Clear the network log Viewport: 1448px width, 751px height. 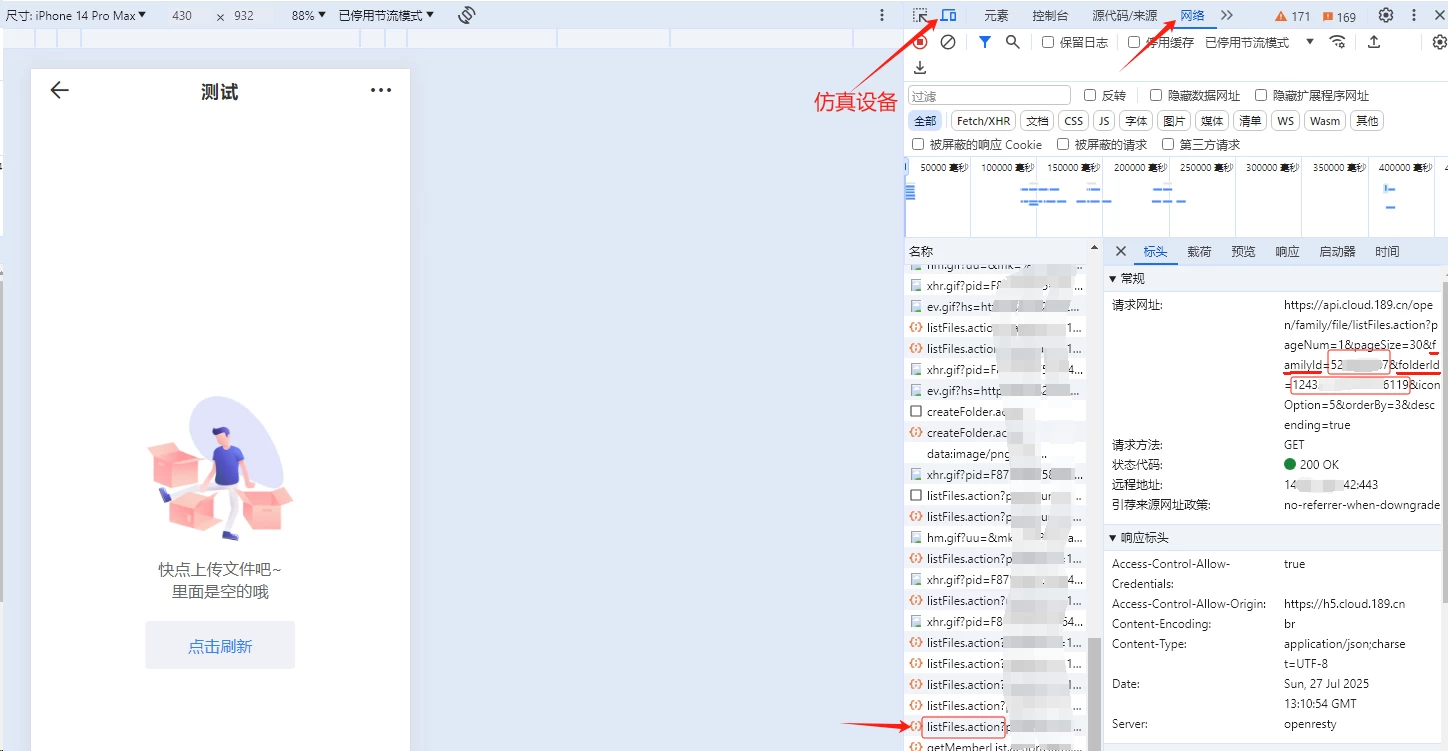(x=948, y=42)
